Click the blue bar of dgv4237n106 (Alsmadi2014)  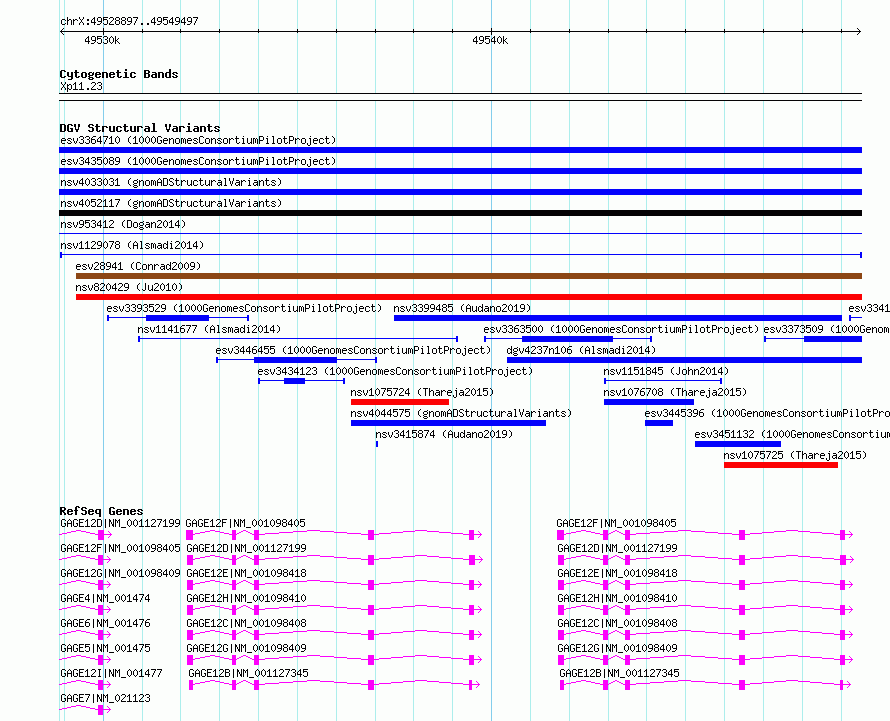click(x=685, y=360)
